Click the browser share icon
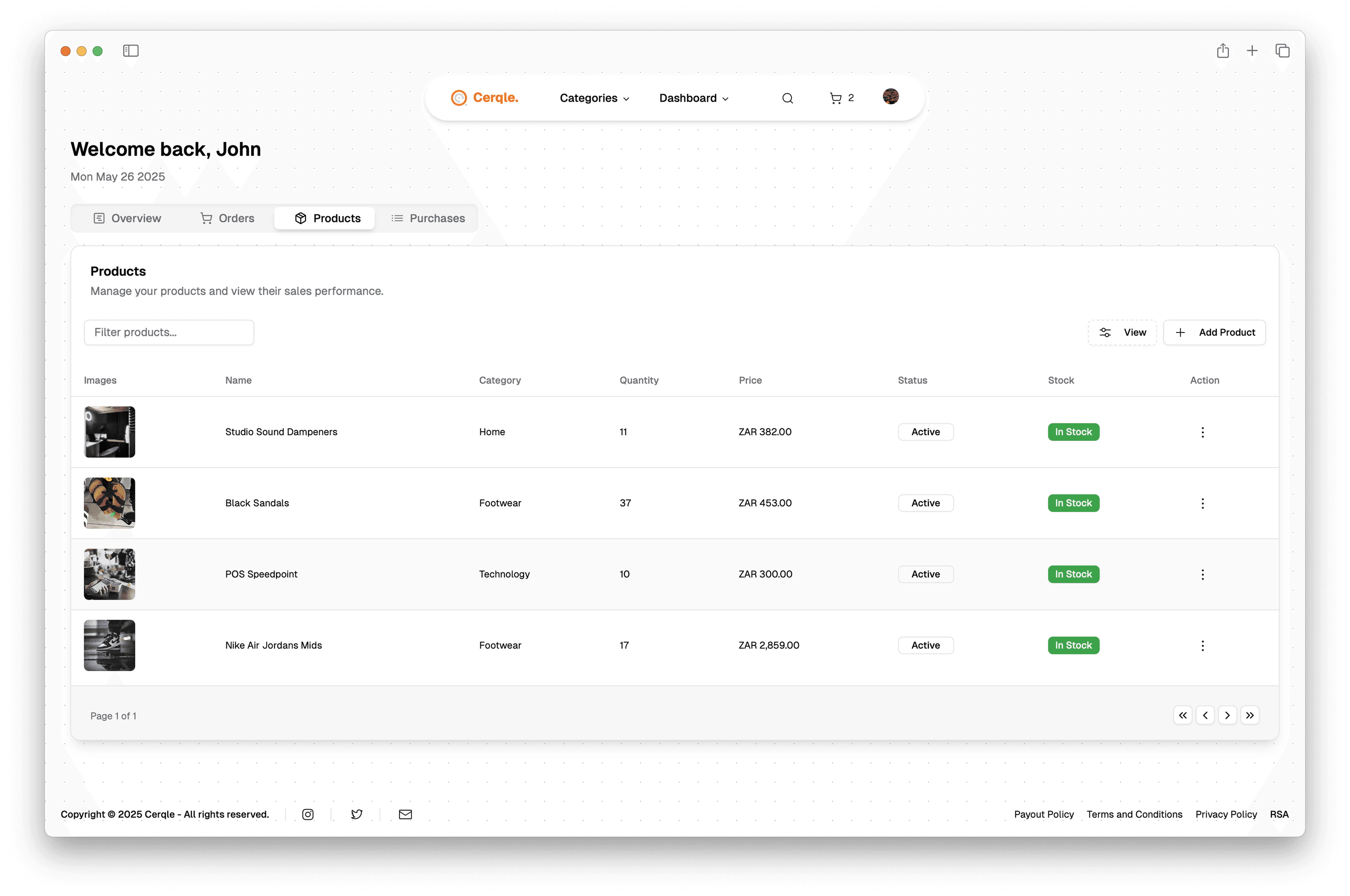 click(1223, 51)
